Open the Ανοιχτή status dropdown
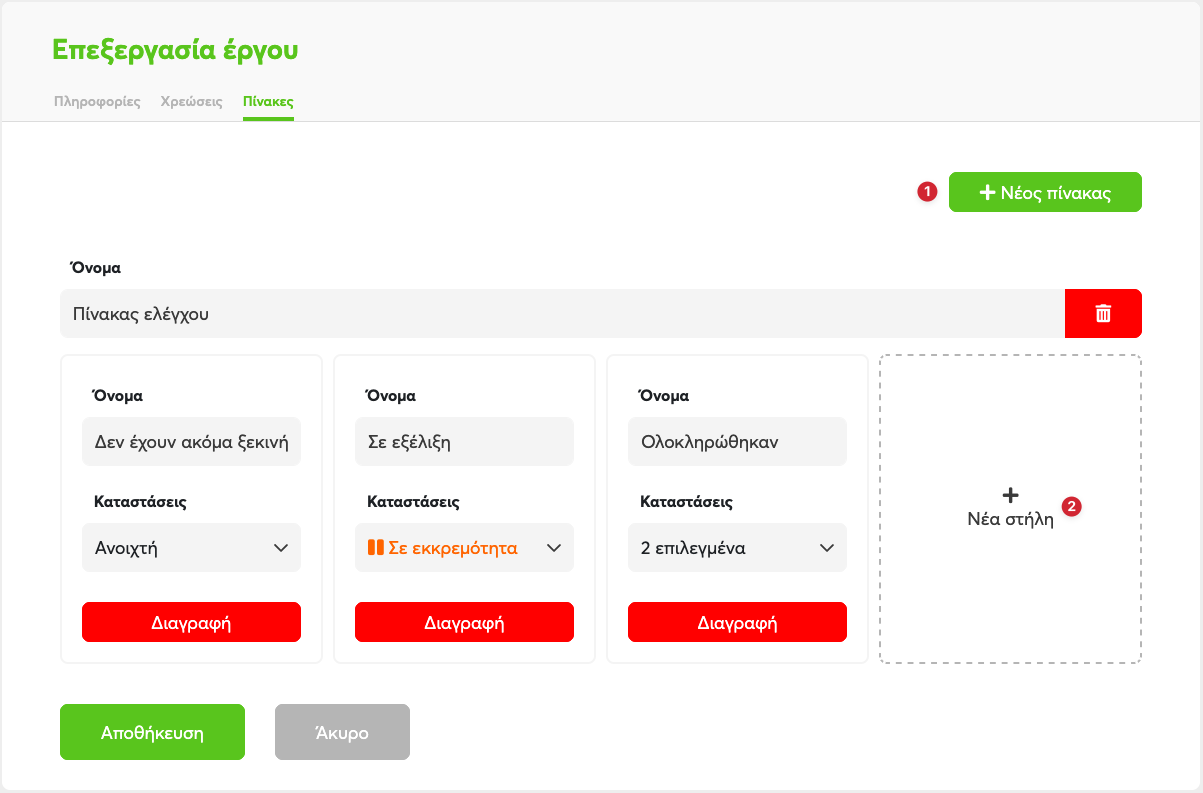Screen dimensions: 1203x793 (x=191, y=548)
